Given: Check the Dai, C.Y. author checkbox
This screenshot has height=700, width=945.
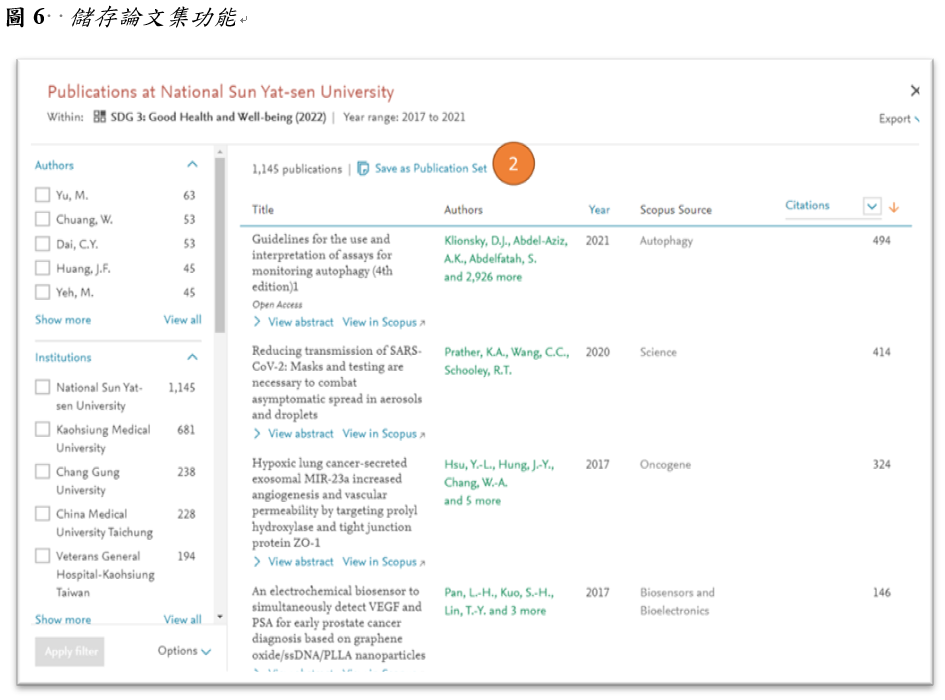Looking at the screenshot, I should [x=42, y=244].
